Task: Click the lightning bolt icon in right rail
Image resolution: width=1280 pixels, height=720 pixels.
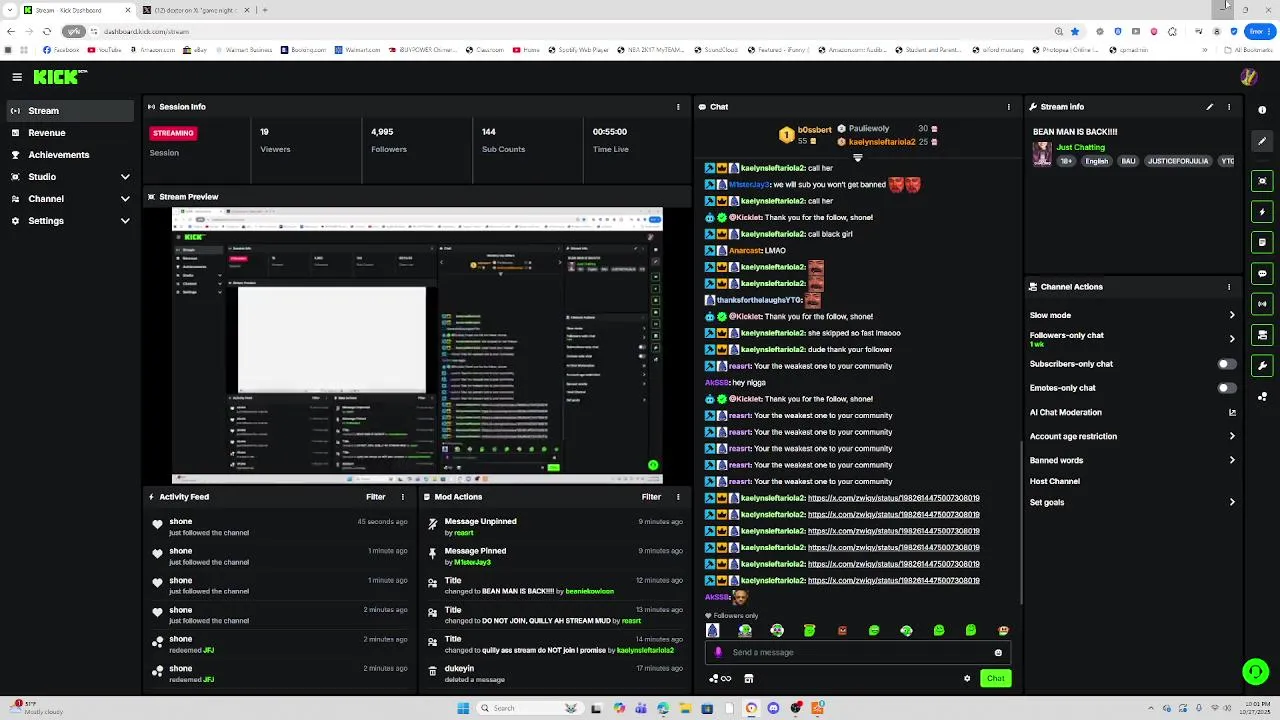Action: pos(1262,212)
